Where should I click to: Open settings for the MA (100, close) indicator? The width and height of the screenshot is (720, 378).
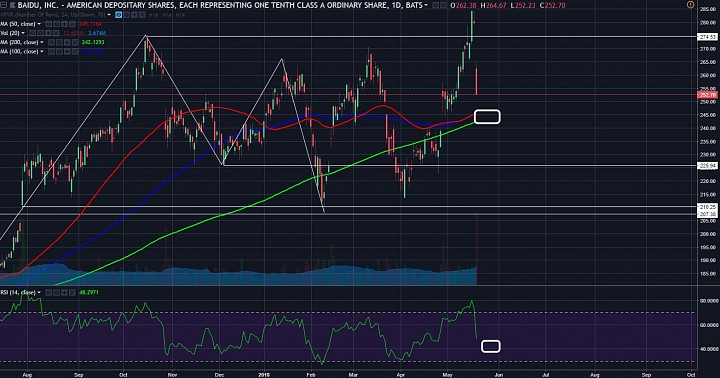(59, 51)
